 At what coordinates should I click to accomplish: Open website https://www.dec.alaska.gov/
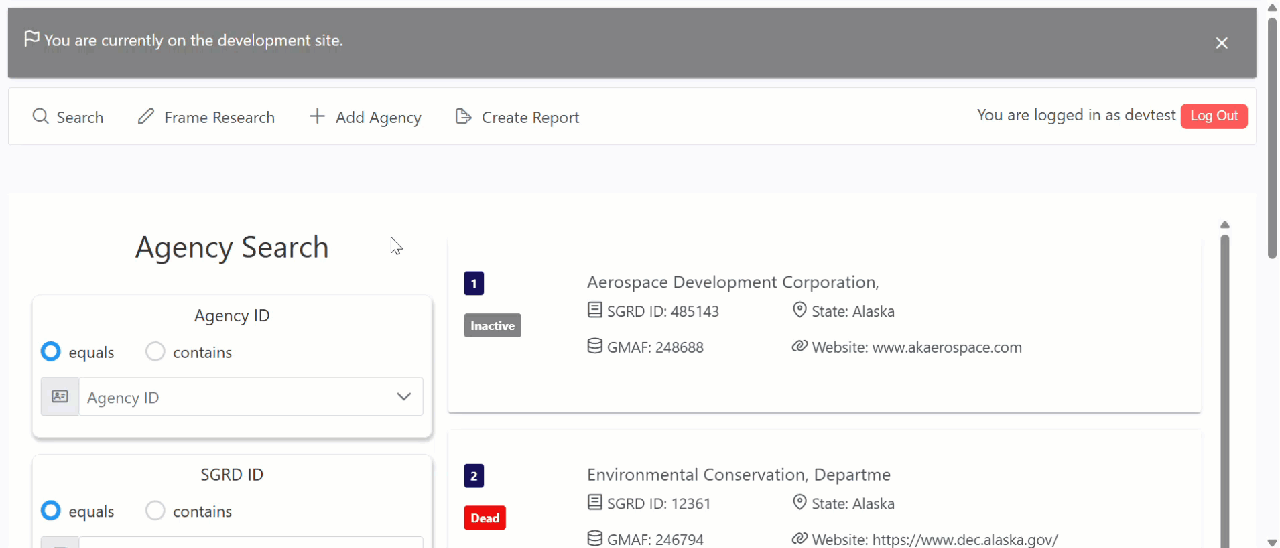(965, 540)
